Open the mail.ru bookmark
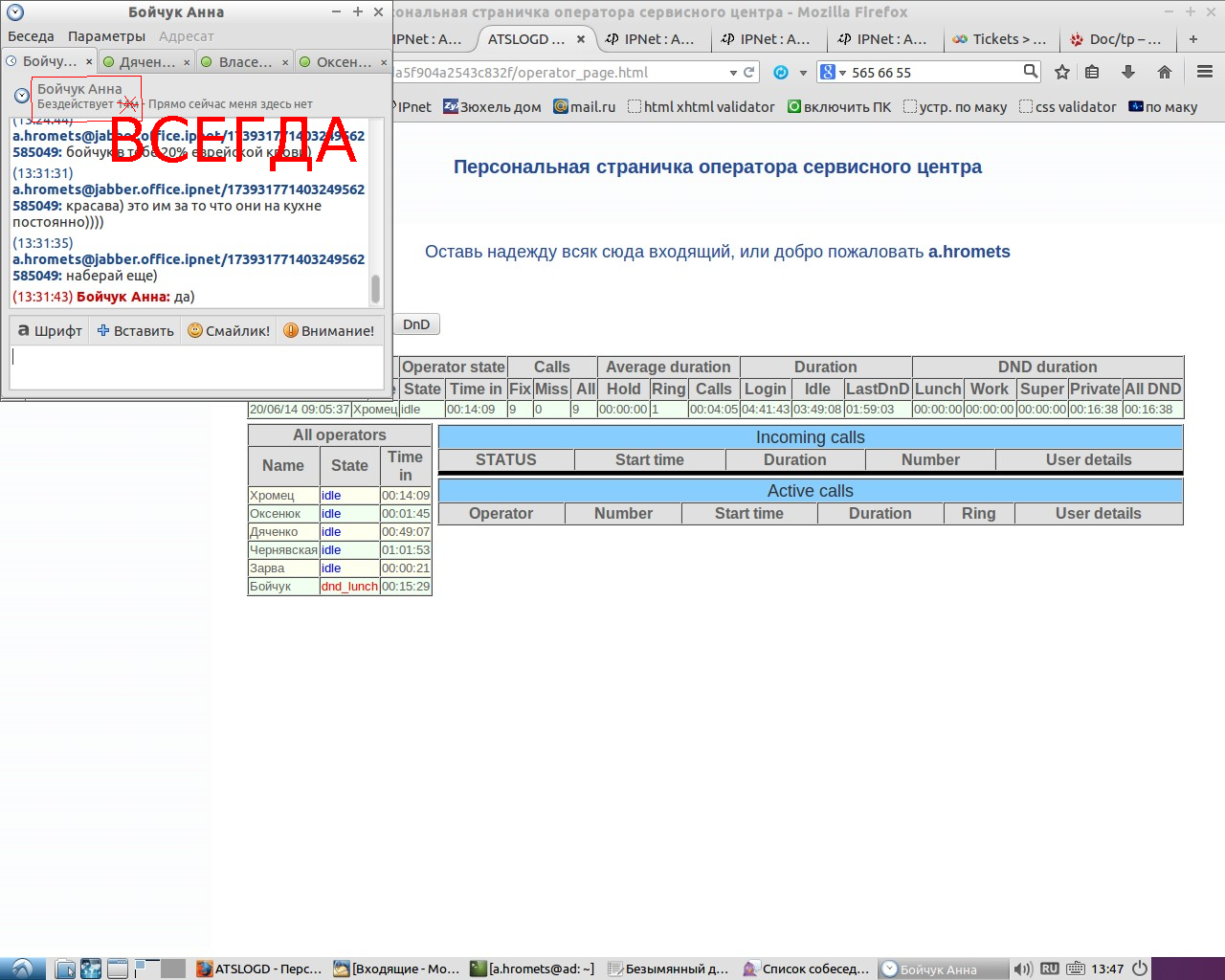Screen dimensions: 1225x980 (x=584, y=106)
